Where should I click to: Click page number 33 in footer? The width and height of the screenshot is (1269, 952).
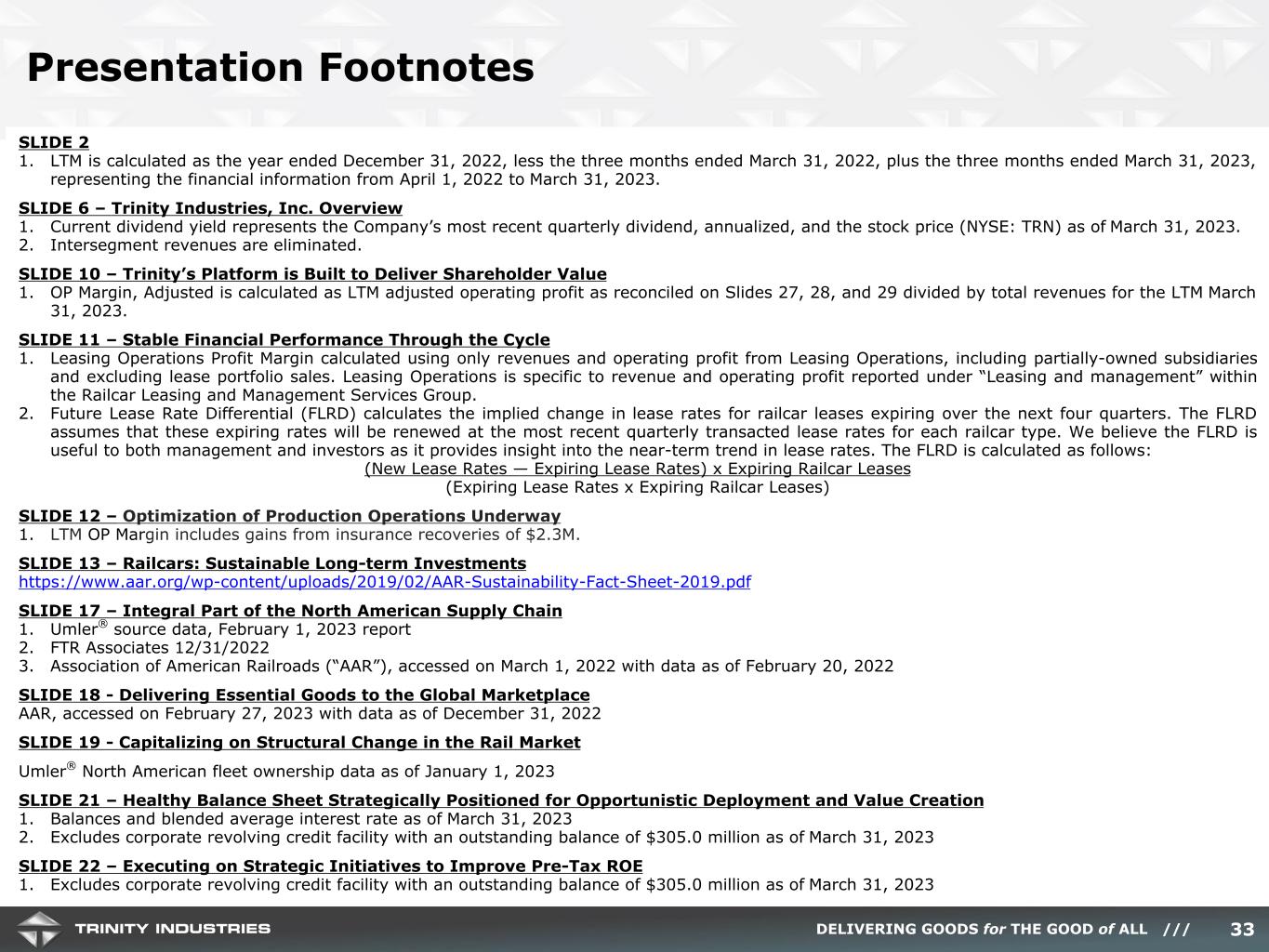(x=1242, y=930)
